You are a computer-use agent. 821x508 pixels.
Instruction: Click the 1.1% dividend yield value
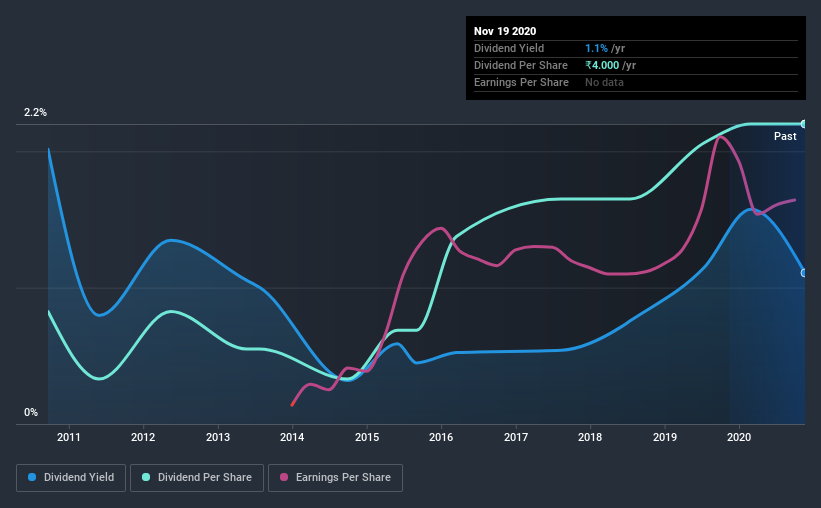click(x=596, y=48)
